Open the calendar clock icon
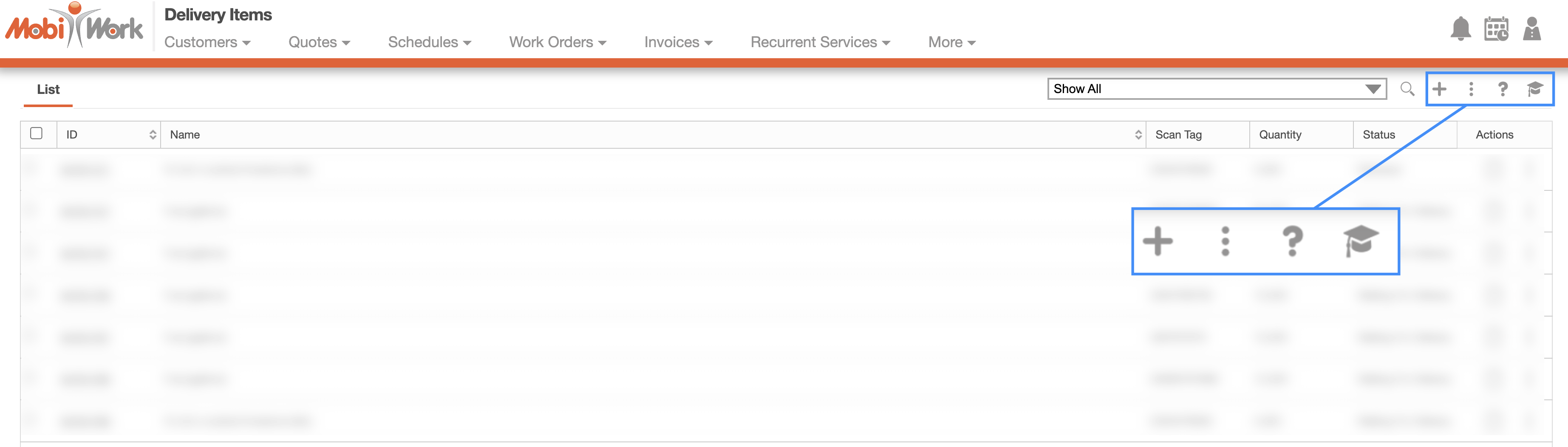Viewport: 1568px width, 447px height. coord(1496,28)
